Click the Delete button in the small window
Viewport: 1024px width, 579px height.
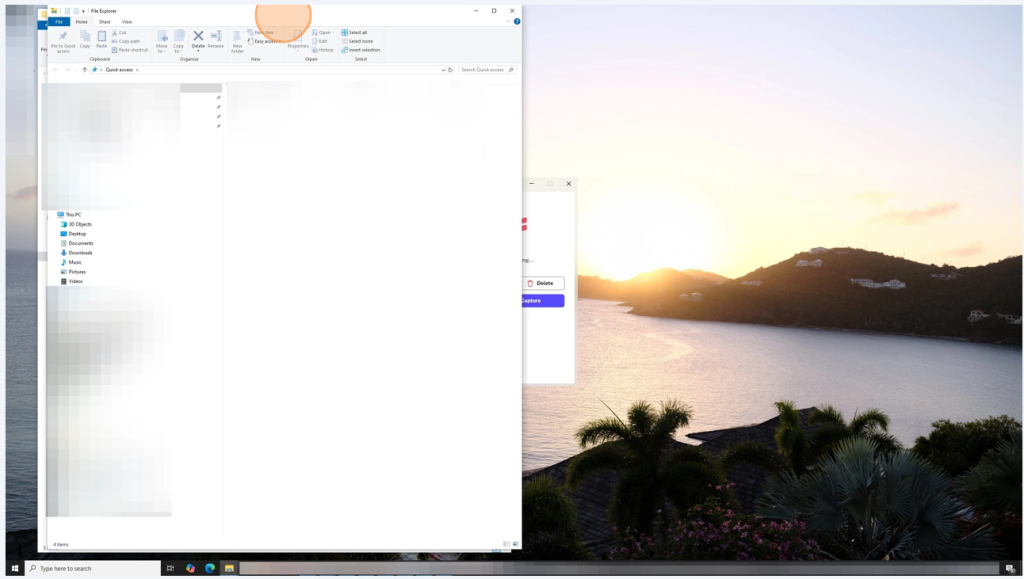[540, 283]
